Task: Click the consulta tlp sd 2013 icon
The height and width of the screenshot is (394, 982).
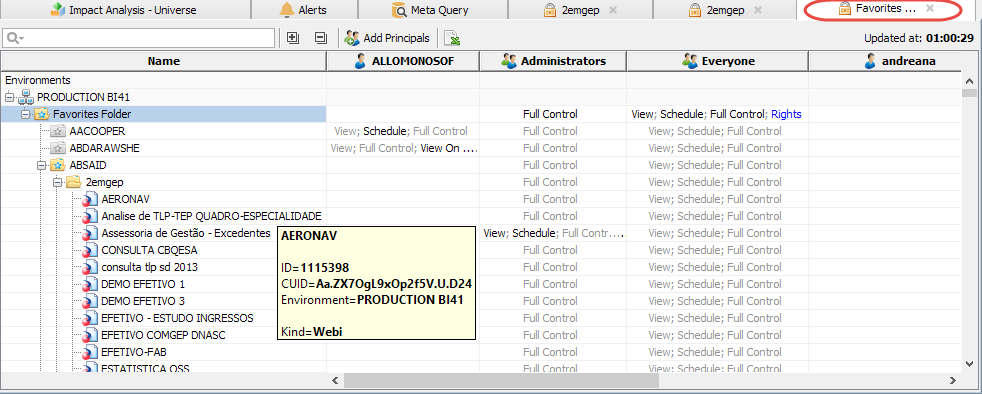Action: (x=90, y=267)
